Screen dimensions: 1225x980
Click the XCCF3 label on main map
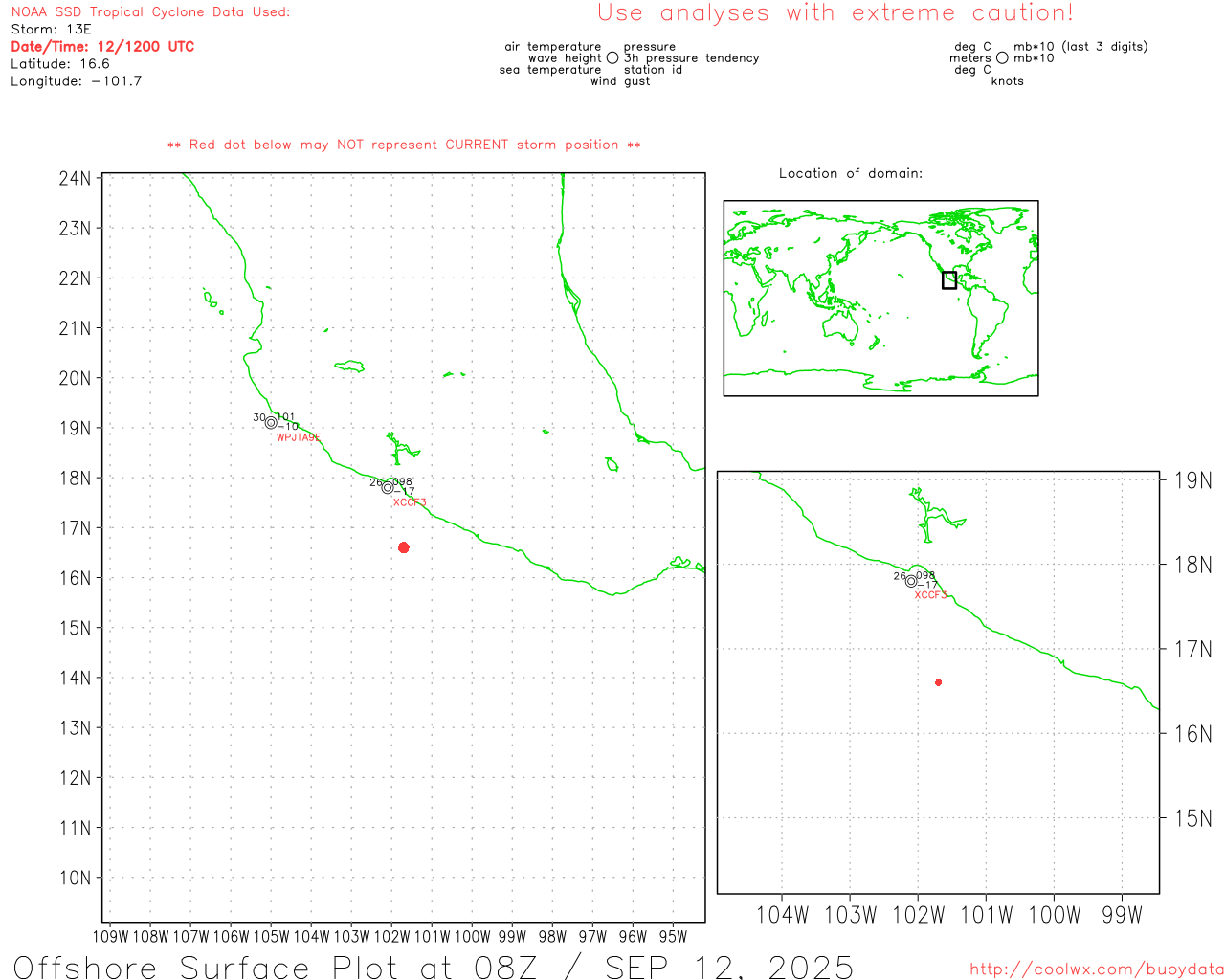pos(410,502)
